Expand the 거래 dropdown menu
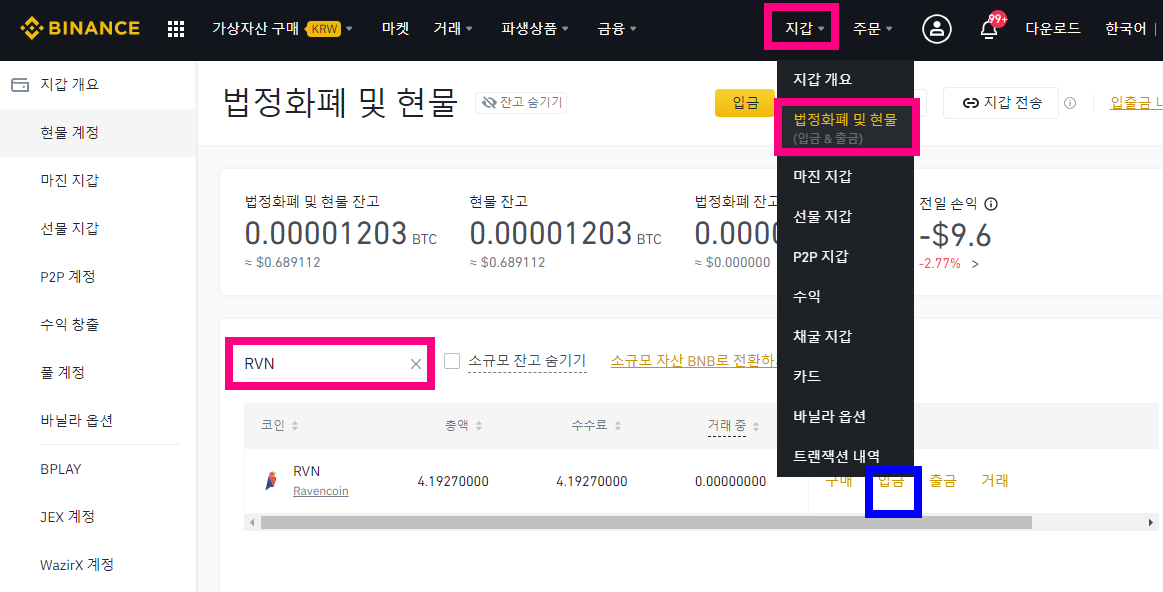This screenshot has height=592, width=1163. [x=453, y=29]
